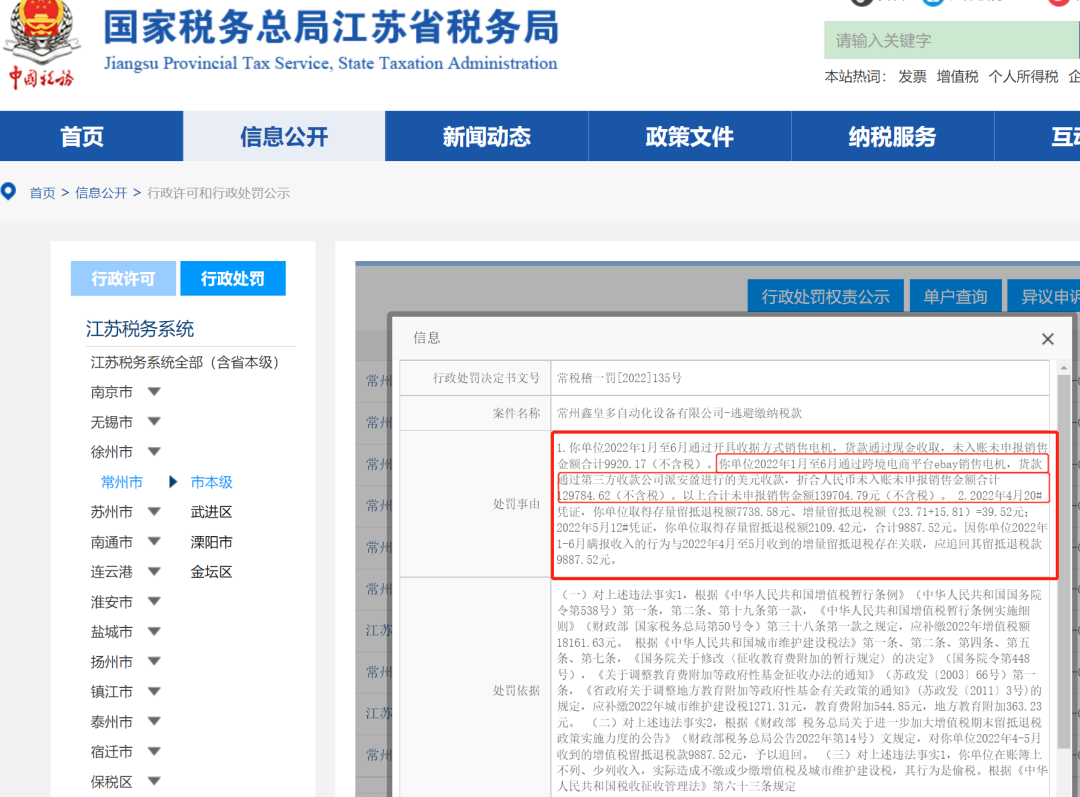The height and width of the screenshot is (797, 1080).
Task: Click the location pin breadcrumb icon
Action: coord(8,191)
